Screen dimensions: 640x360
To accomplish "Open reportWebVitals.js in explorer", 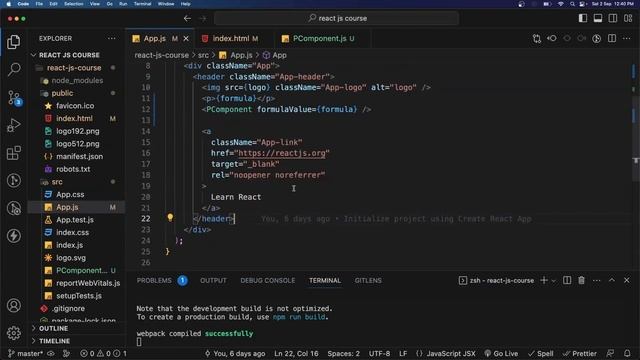I will [88, 283].
